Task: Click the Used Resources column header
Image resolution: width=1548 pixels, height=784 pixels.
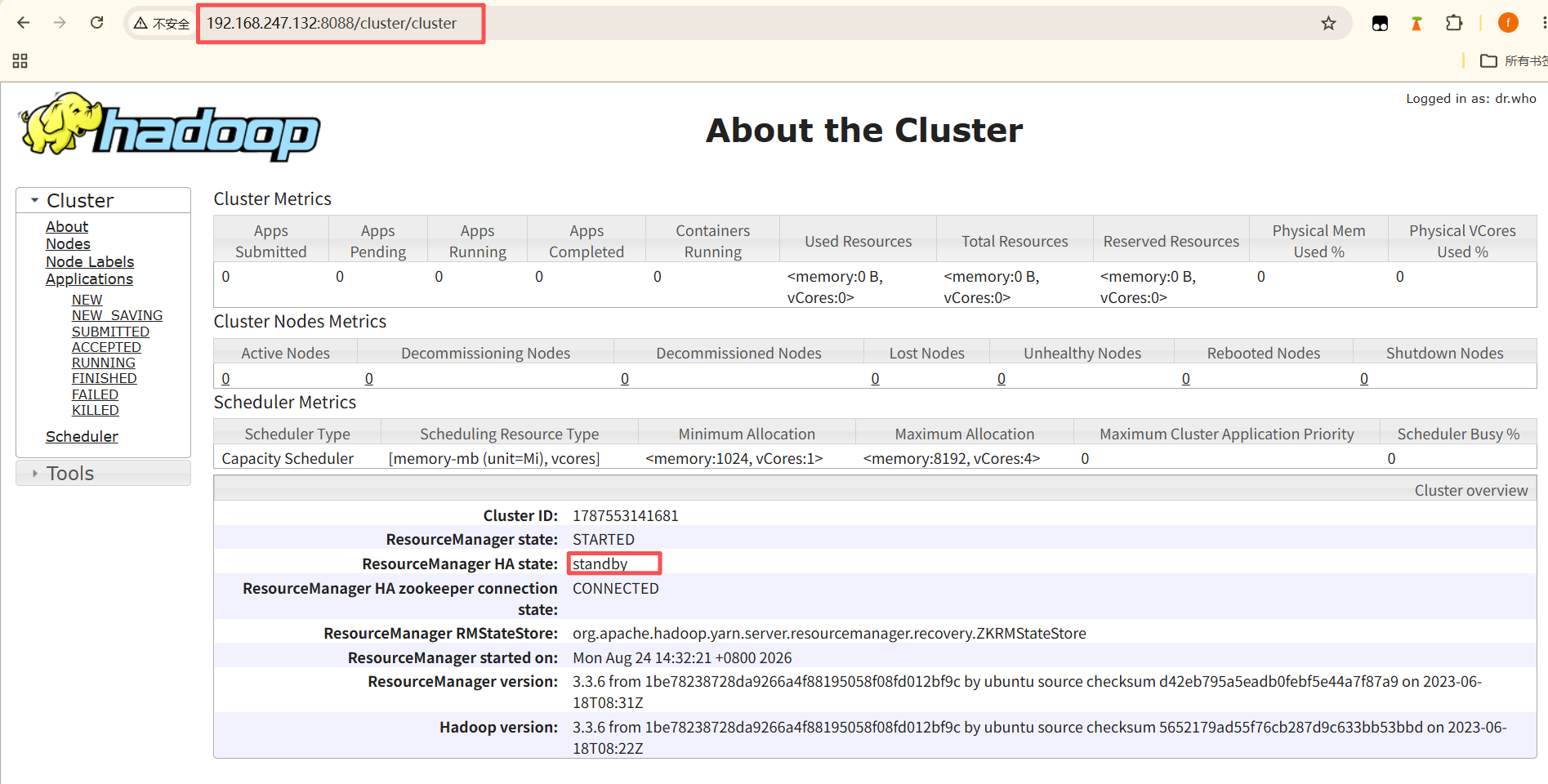Action: point(858,241)
